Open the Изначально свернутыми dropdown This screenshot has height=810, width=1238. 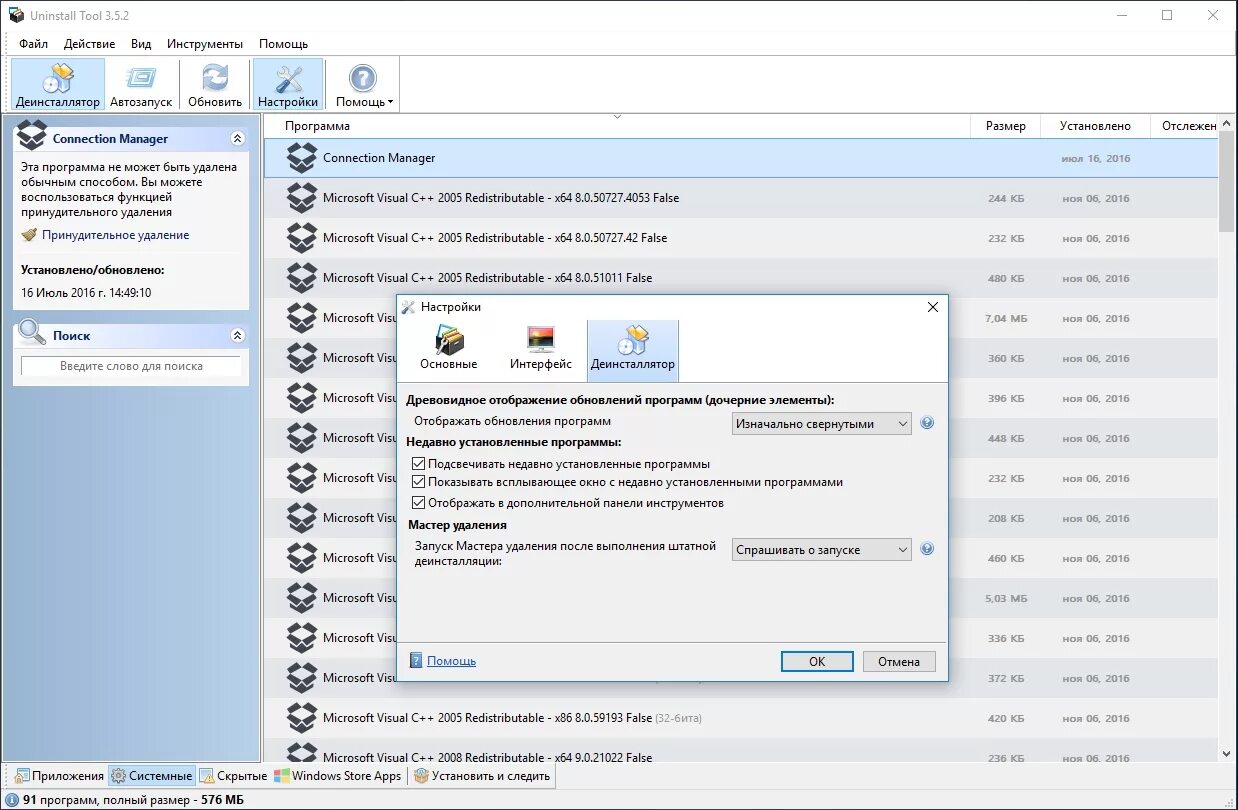coord(821,423)
